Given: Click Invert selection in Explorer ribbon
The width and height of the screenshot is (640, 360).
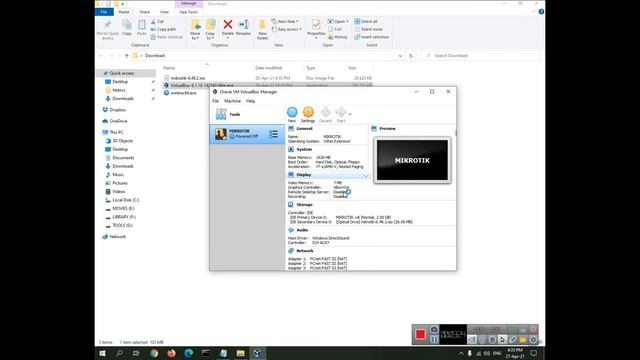Looking at the screenshot, I should click(372, 37).
